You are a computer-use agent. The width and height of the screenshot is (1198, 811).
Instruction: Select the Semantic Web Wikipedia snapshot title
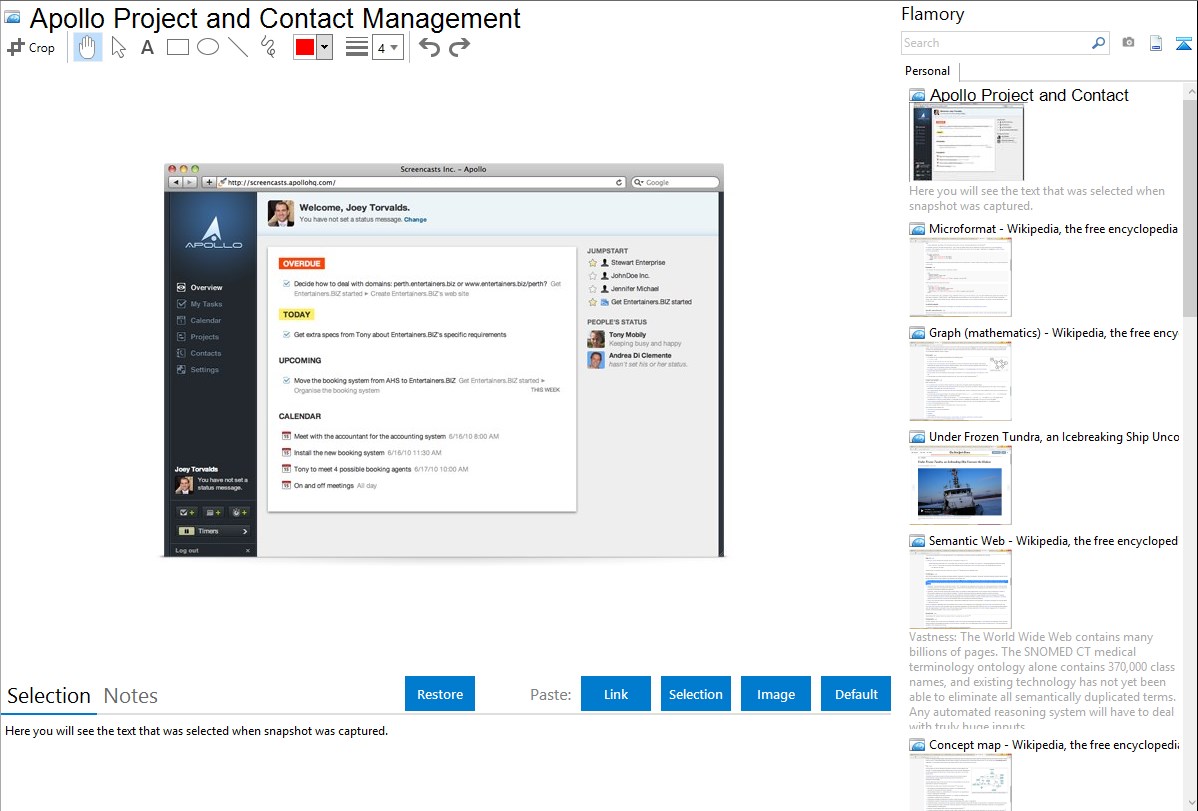(1053, 540)
